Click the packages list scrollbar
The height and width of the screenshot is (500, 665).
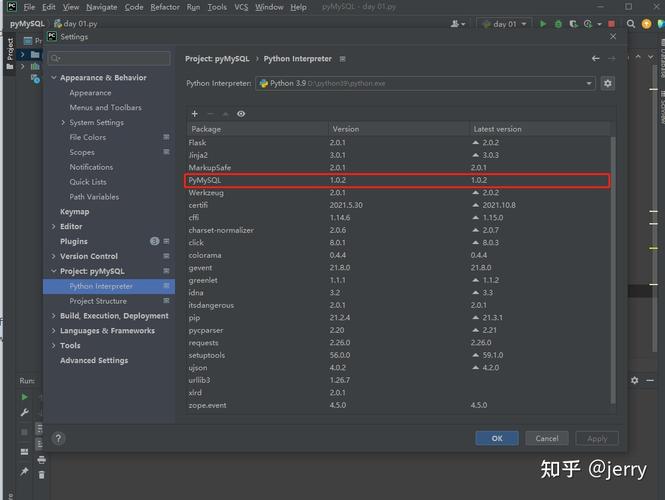pyautogui.click(x=613, y=270)
